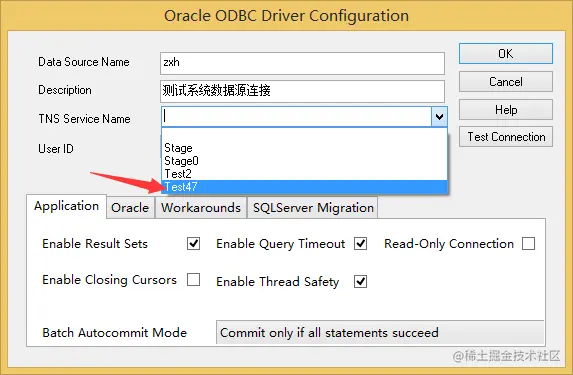Uncheck Enable Result Sets

click(x=193, y=243)
